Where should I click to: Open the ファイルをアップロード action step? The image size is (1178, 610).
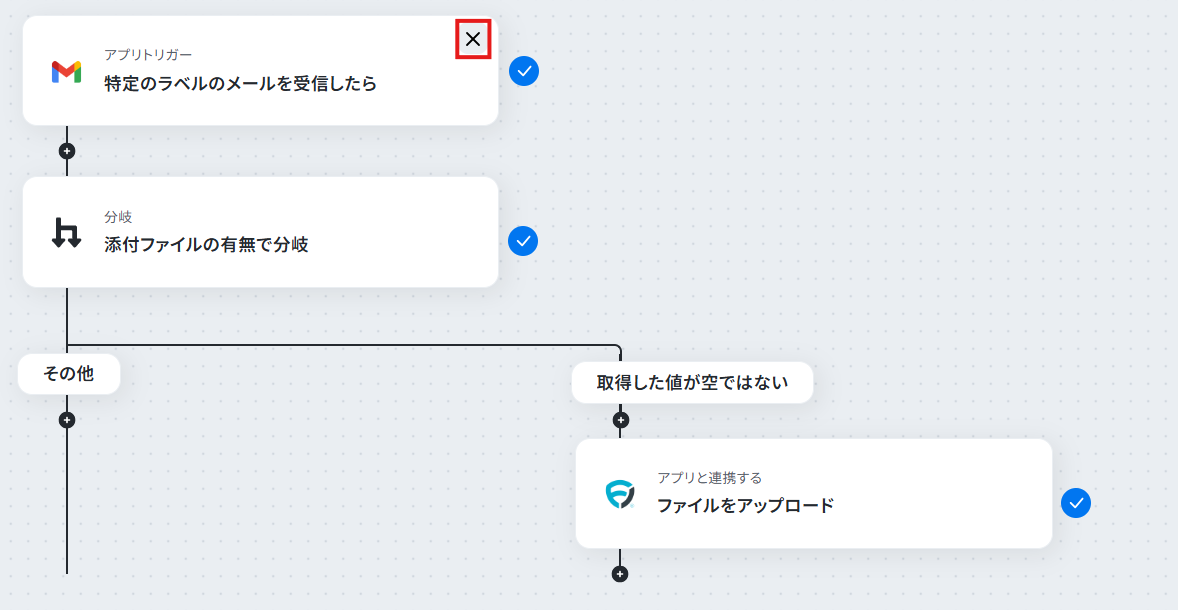814,494
